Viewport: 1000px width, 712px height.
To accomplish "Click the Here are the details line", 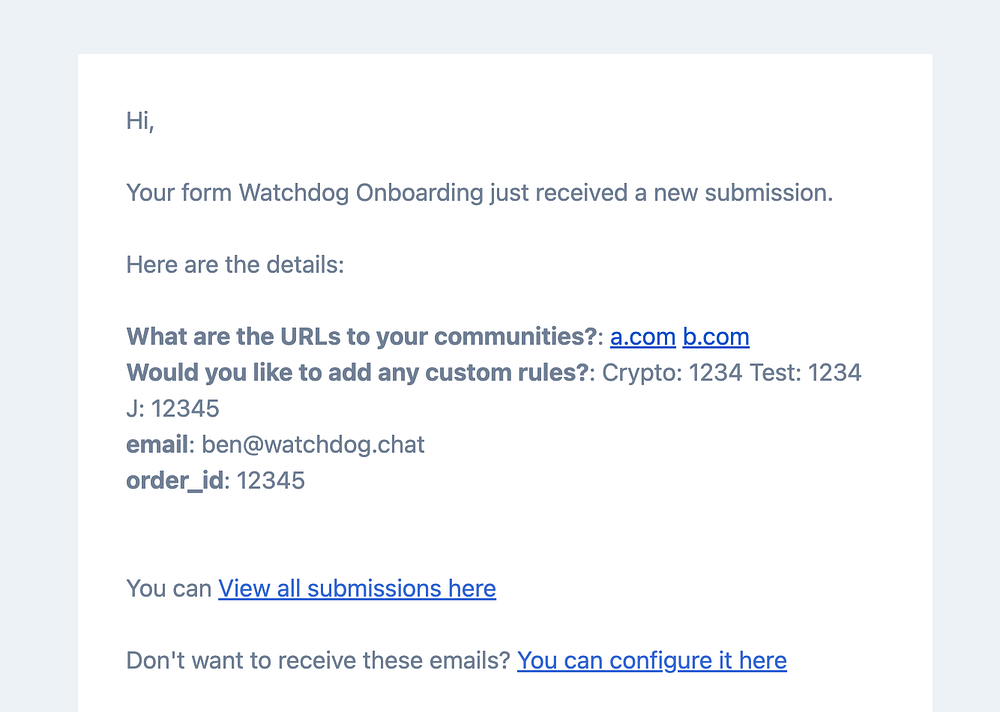I will 235,265.
